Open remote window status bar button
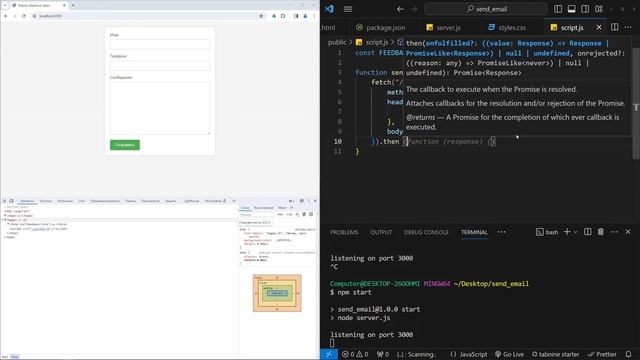 pos(329,354)
